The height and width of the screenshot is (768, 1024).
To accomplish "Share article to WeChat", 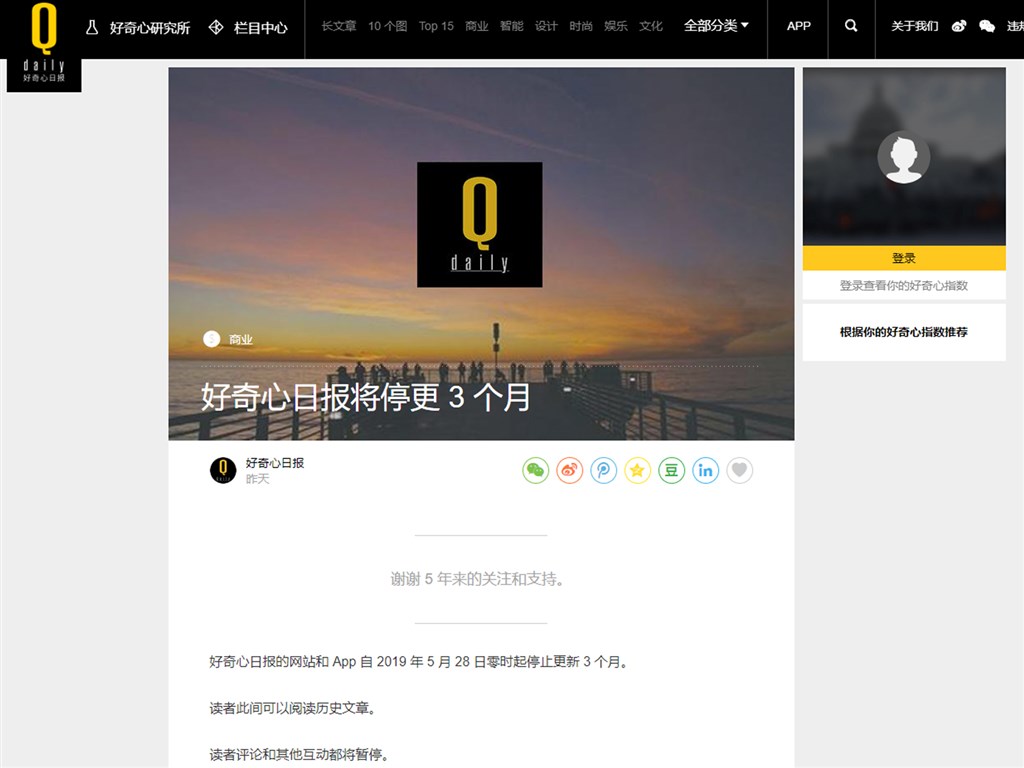I will (536, 470).
